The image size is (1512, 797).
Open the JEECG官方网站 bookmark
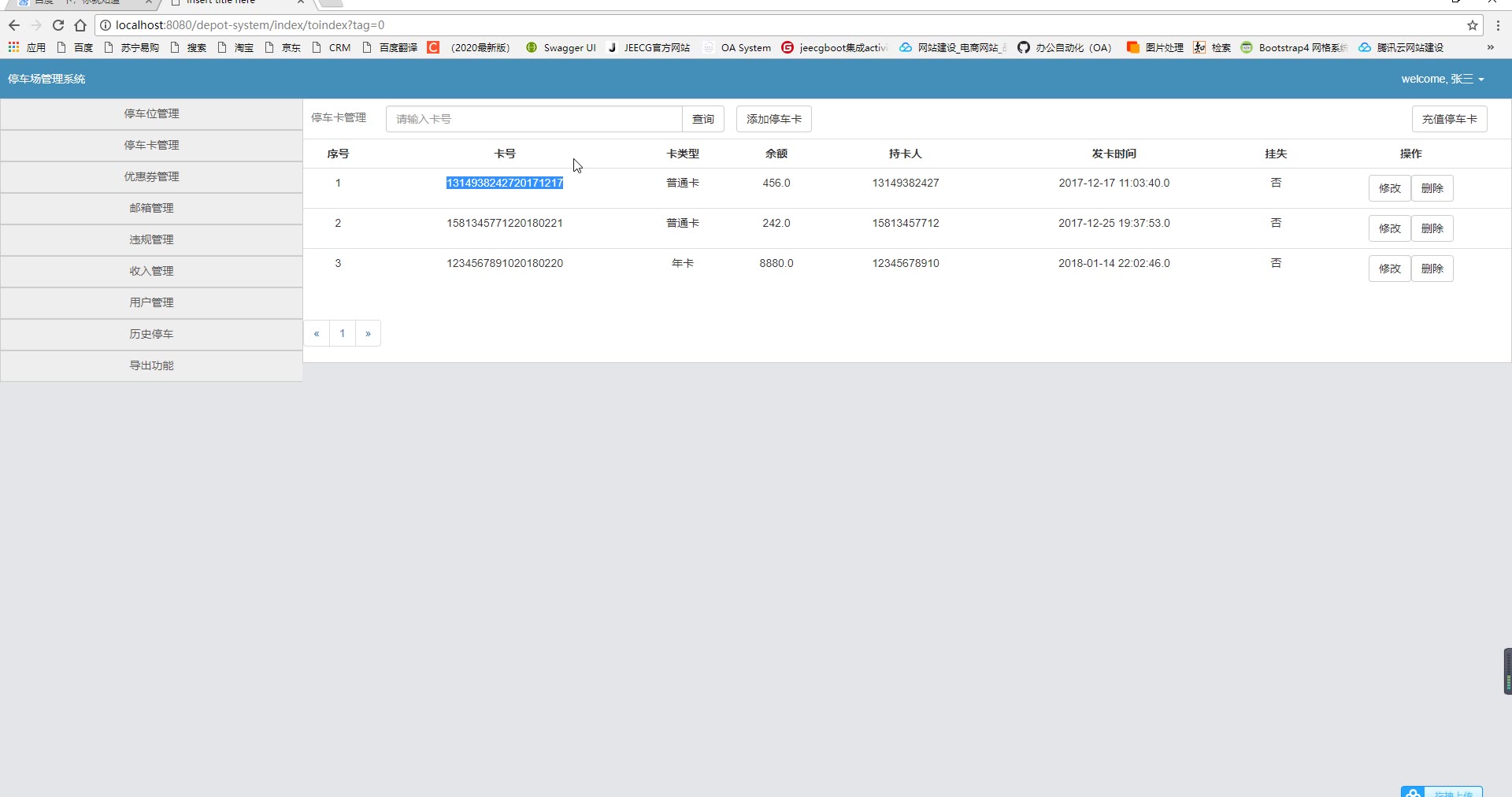648,47
